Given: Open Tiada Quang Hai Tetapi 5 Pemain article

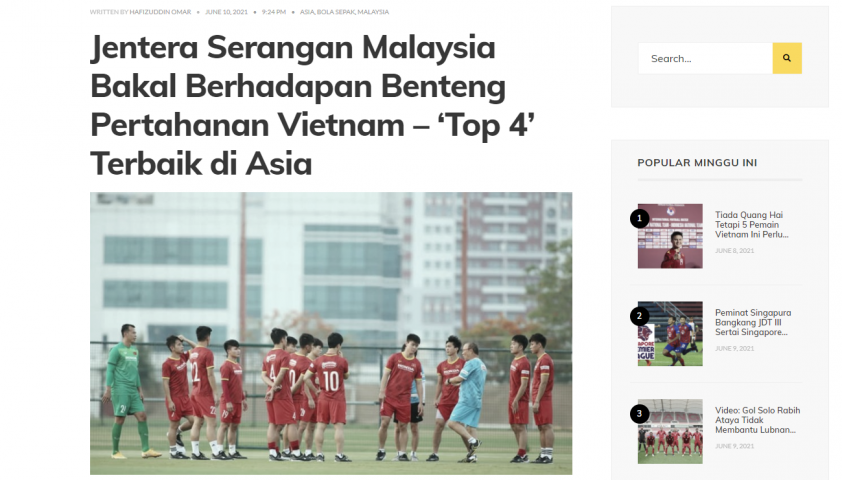Looking at the screenshot, I should click(751, 224).
